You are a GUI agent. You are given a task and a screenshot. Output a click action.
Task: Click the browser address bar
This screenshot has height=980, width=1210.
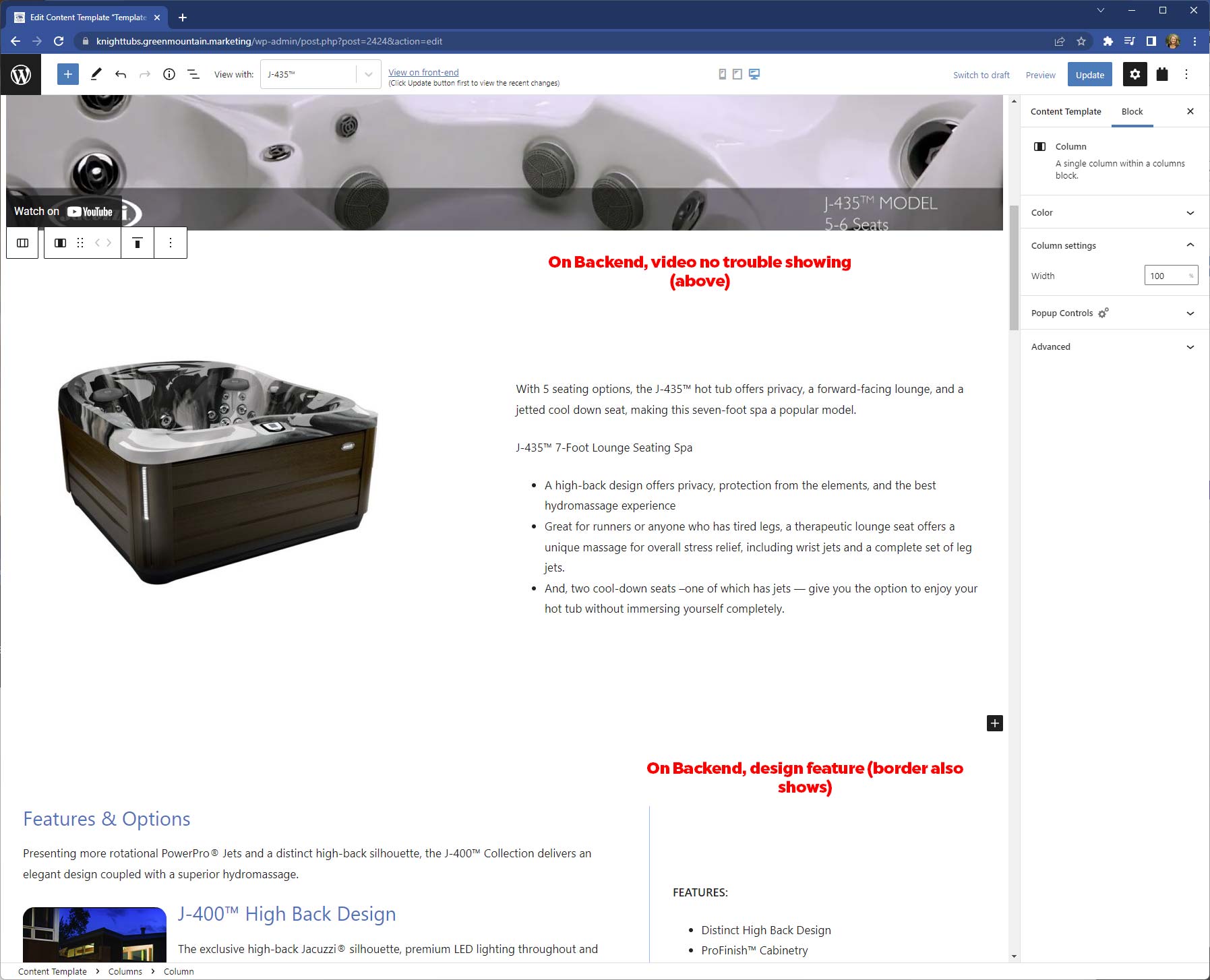[x=566, y=41]
